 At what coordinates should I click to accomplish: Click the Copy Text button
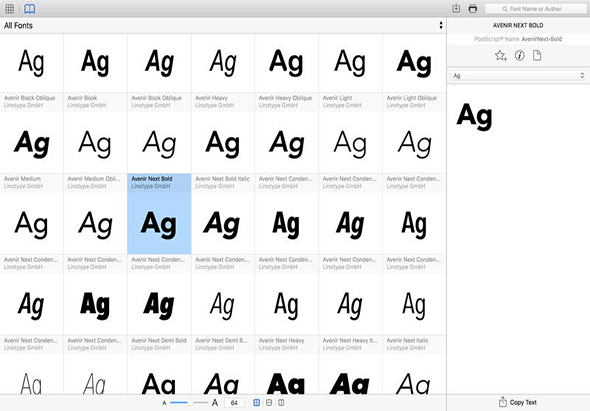518,402
